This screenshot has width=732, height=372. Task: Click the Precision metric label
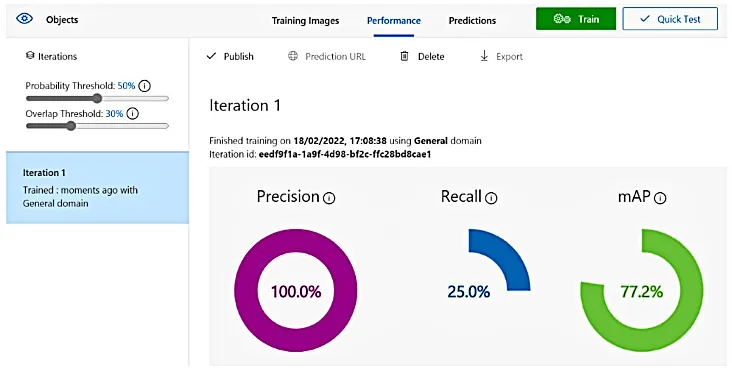coord(288,197)
